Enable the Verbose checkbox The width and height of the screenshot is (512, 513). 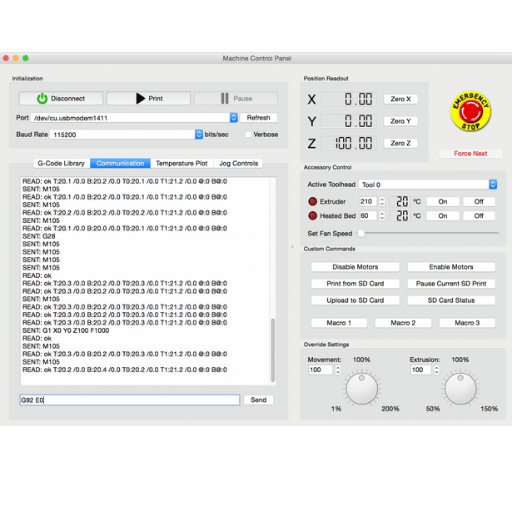point(248,134)
